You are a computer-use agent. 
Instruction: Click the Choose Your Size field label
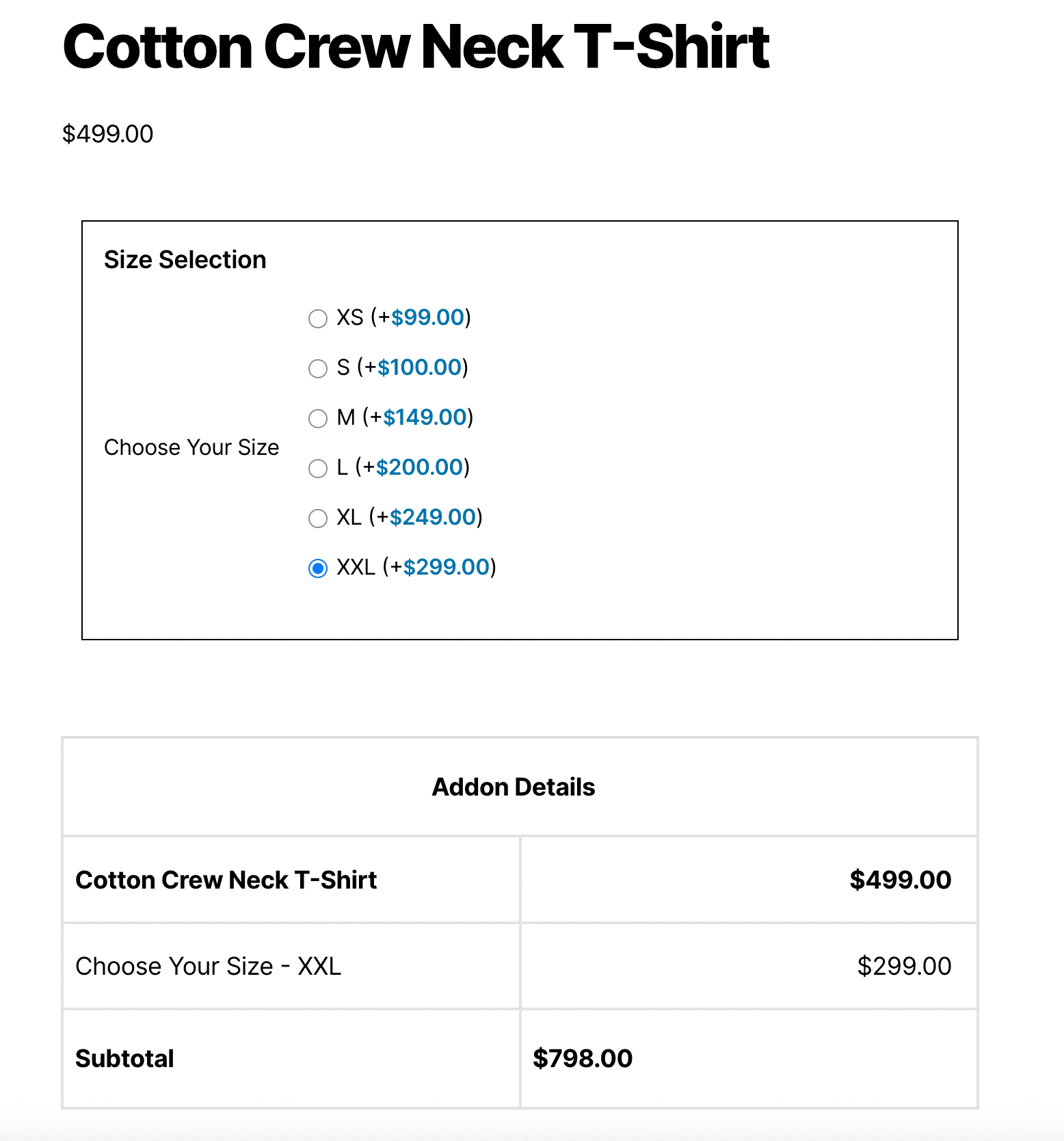pyautogui.click(x=191, y=447)
